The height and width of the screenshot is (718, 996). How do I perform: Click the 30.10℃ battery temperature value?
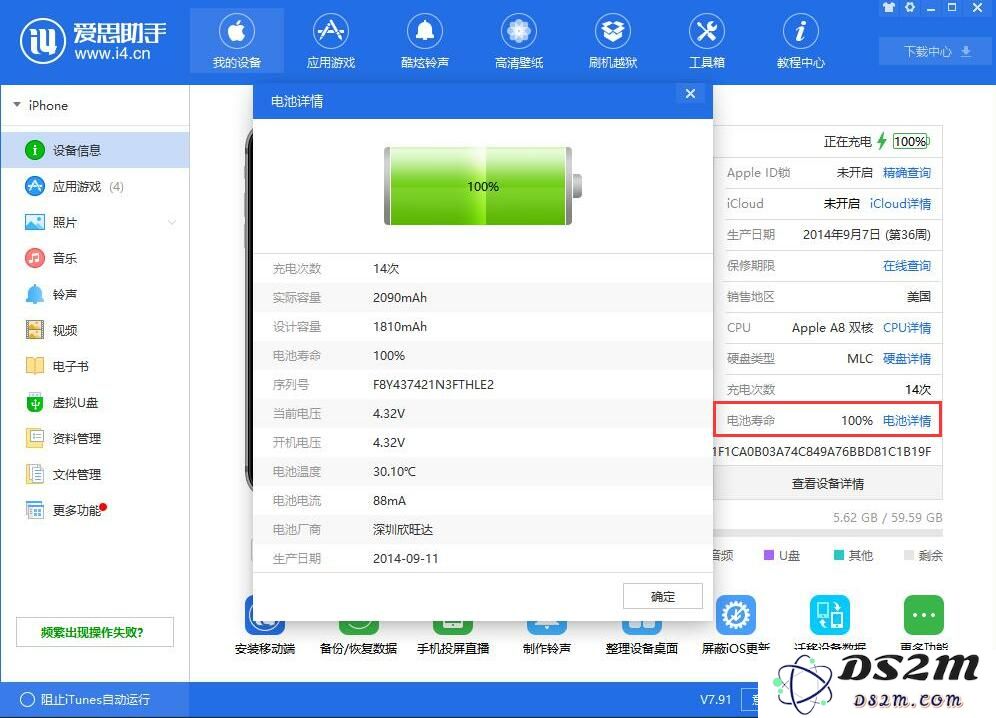click(394, 471)
